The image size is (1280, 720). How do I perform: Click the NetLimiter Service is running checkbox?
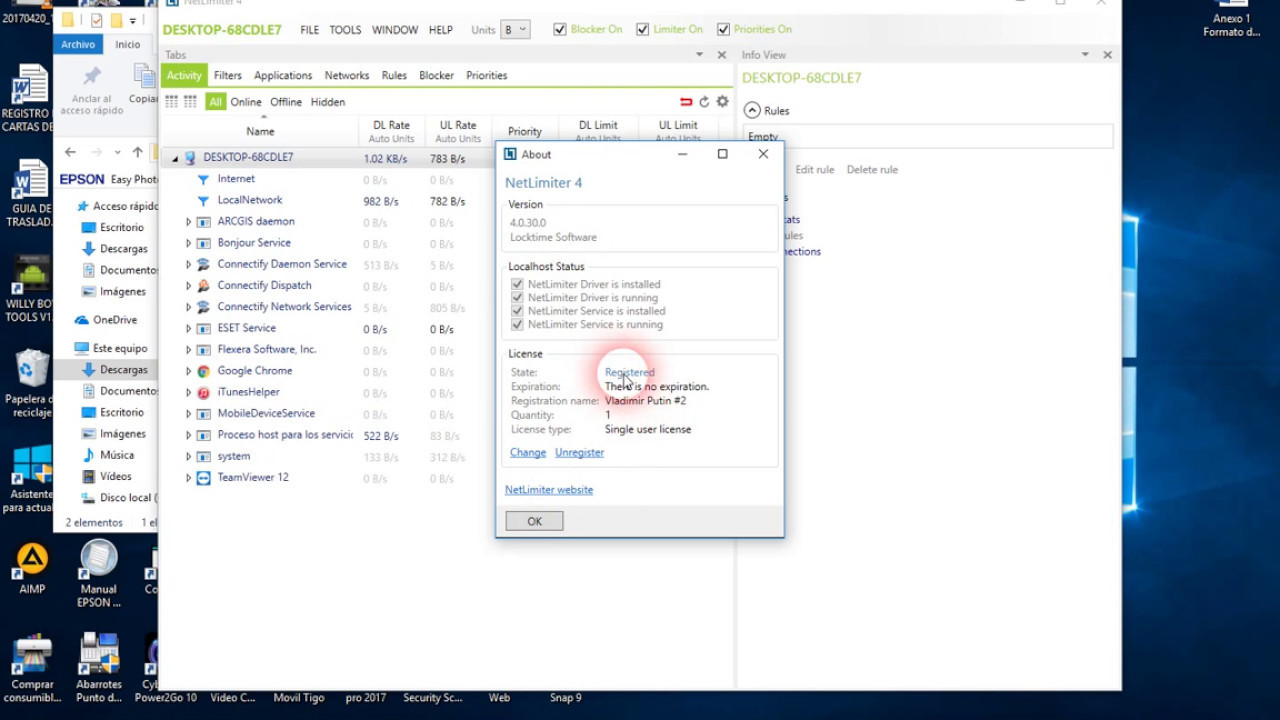(517, 325)
